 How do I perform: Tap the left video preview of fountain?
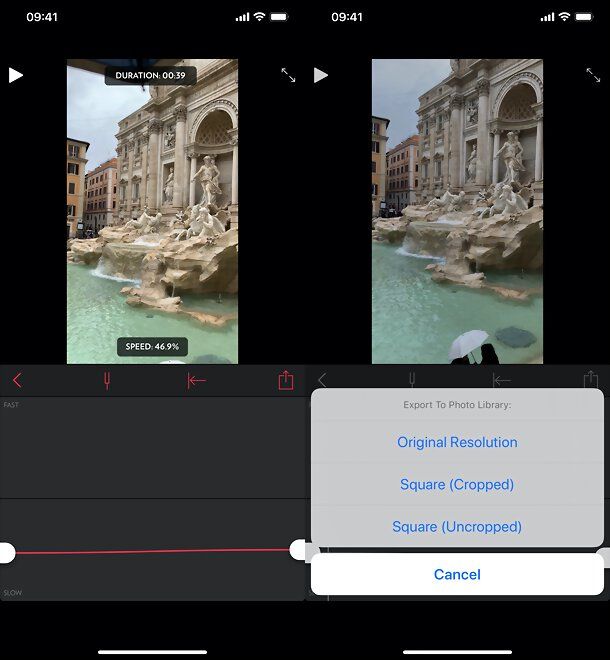click(x=152, y=211)
